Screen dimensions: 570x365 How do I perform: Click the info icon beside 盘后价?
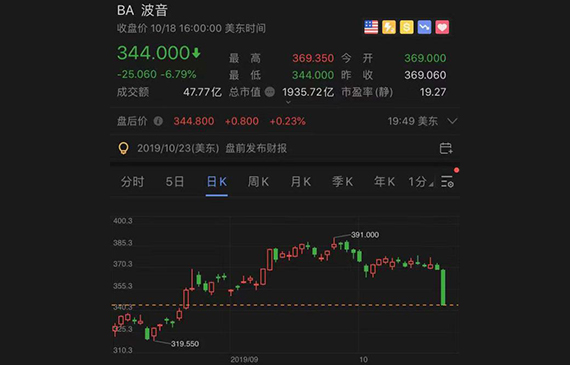pyautogui.click(x=158, y=121)
